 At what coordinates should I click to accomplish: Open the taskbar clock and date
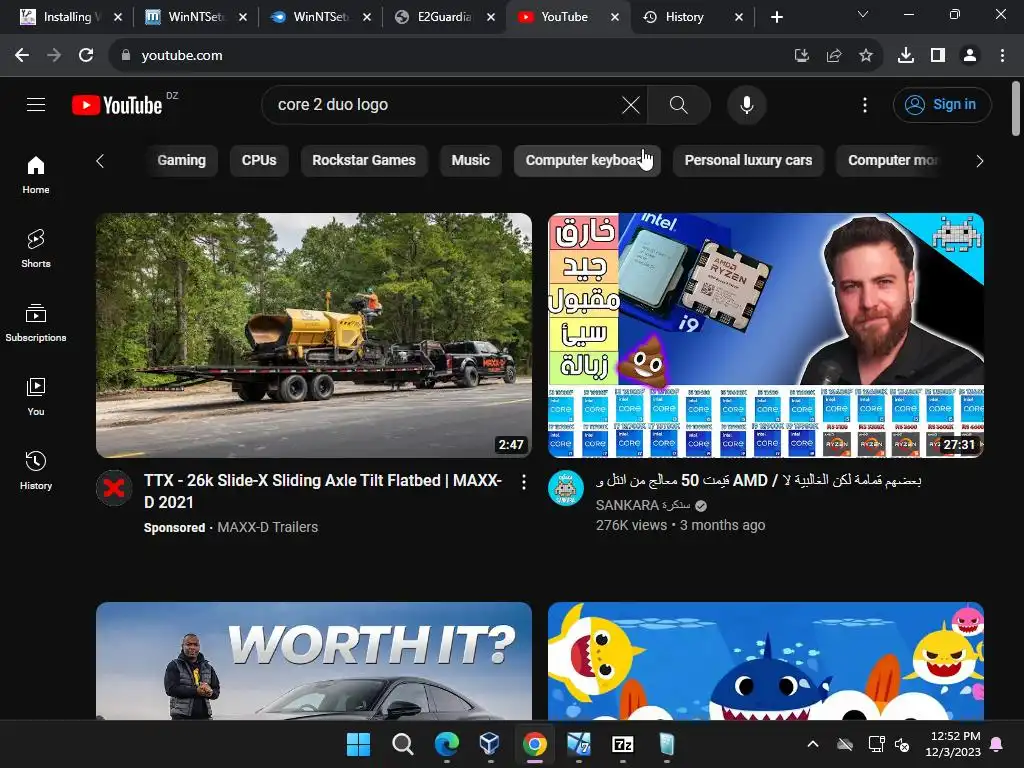click(953, 744)
